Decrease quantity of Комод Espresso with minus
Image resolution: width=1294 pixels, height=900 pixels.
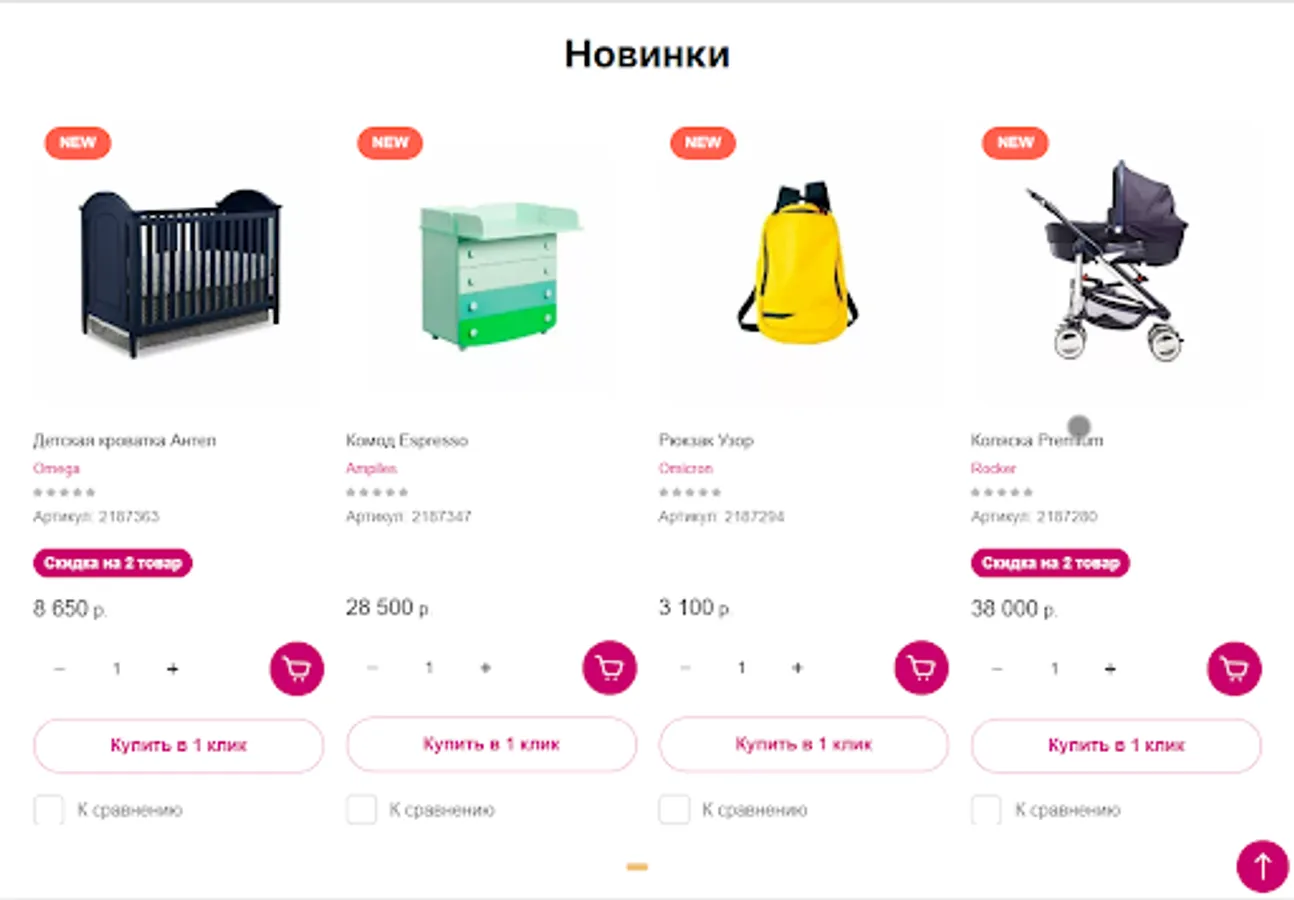(373, 669)
